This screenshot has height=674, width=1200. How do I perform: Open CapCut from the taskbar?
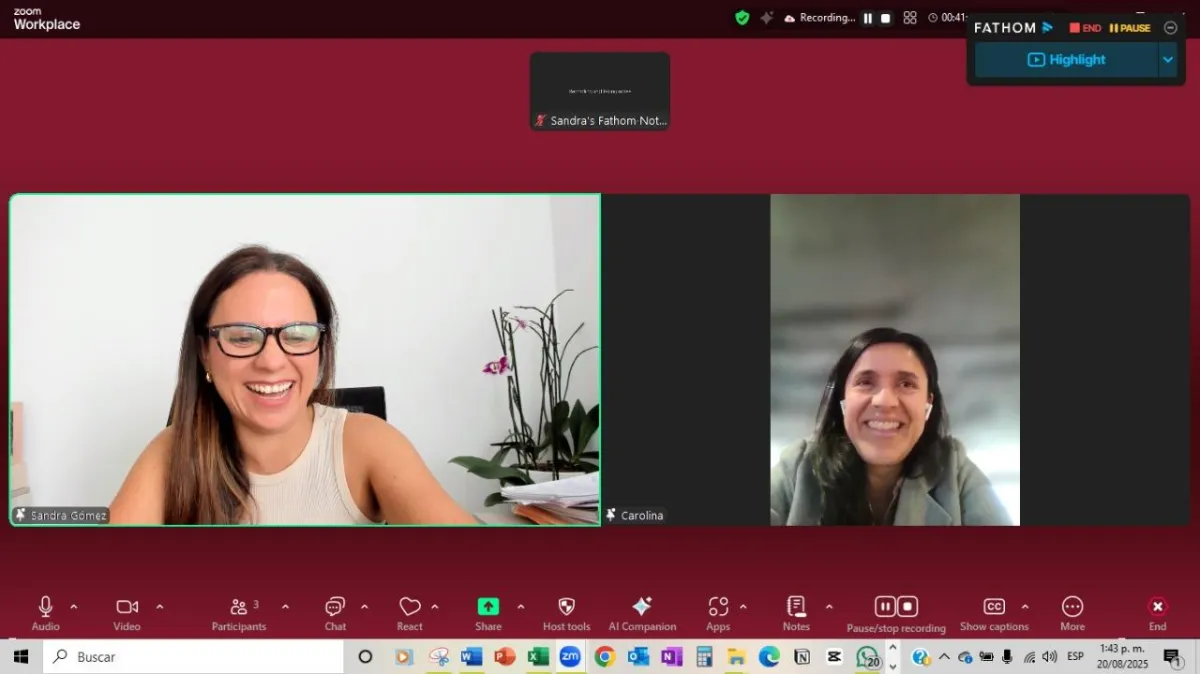834,657
